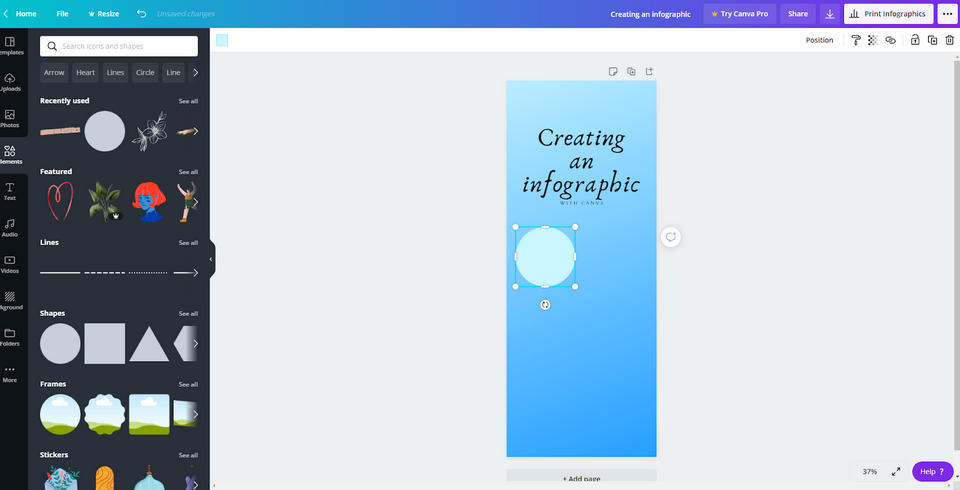The image size is (960, 490).
Task: Click the copy style paint roller icon
Action: [x=856, y=40]
